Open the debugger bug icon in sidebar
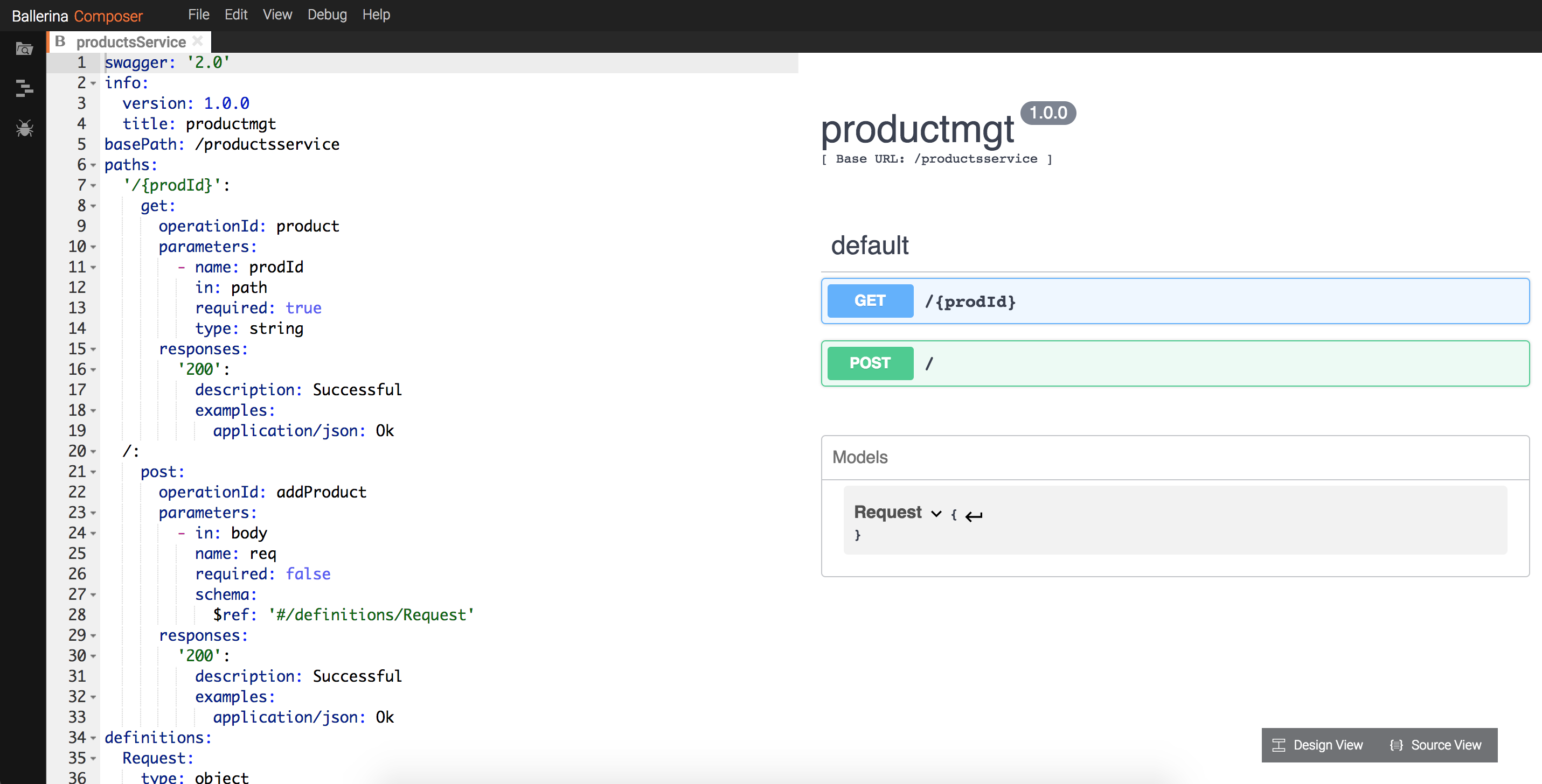The width and height of the screenshot is (1542, 784). 24,128
